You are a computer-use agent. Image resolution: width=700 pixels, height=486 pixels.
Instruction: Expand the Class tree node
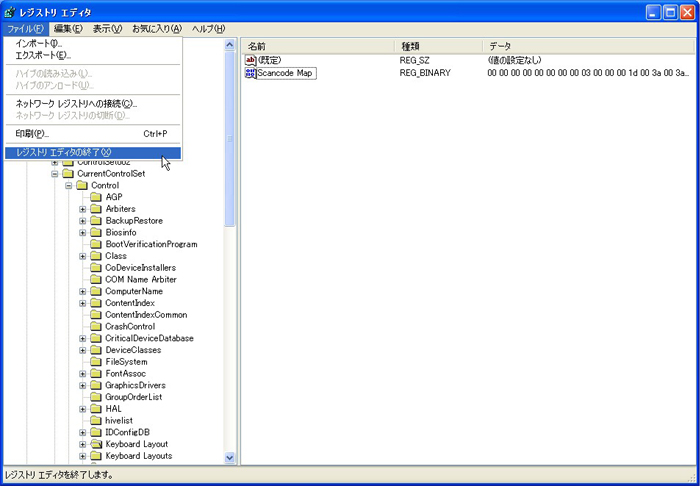(83, 256)
